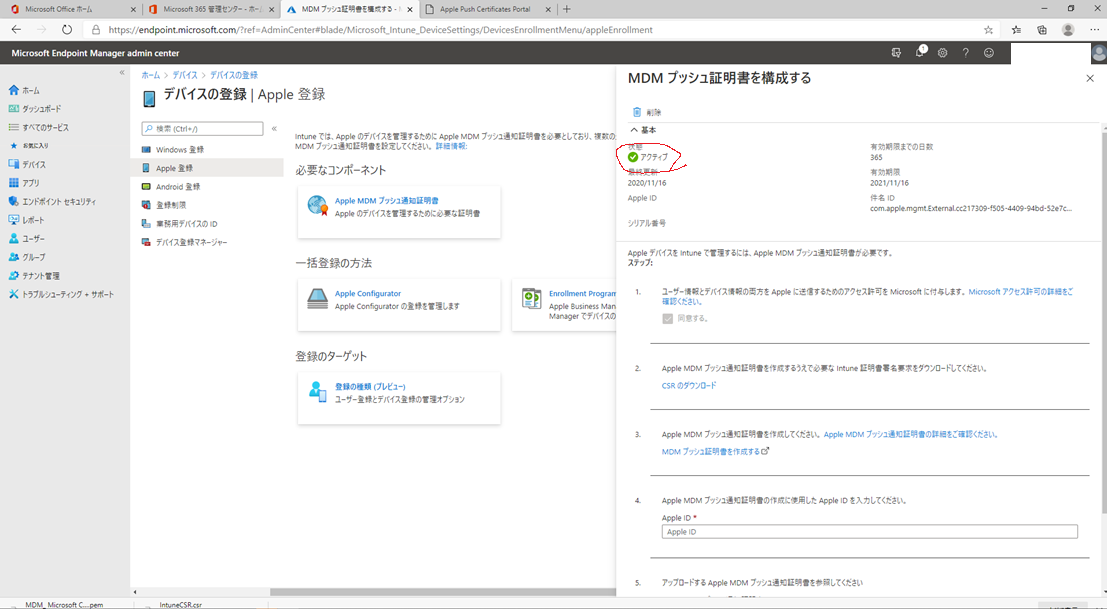Add this page to favorites star
Image resolution: width=1107 pixels, height=609 pixels.
(x=988, y=30)
